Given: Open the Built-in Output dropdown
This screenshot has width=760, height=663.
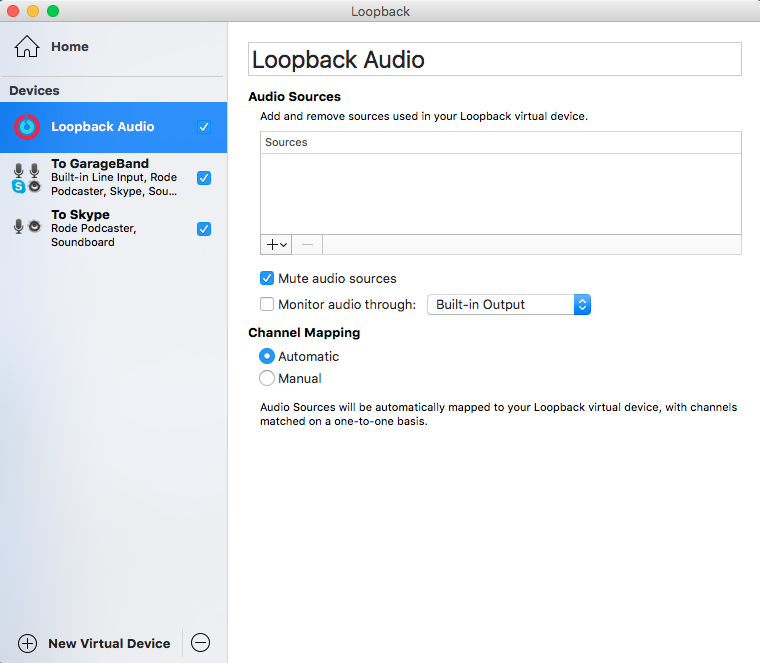Looking at the screenshot, I should (509, 305).
